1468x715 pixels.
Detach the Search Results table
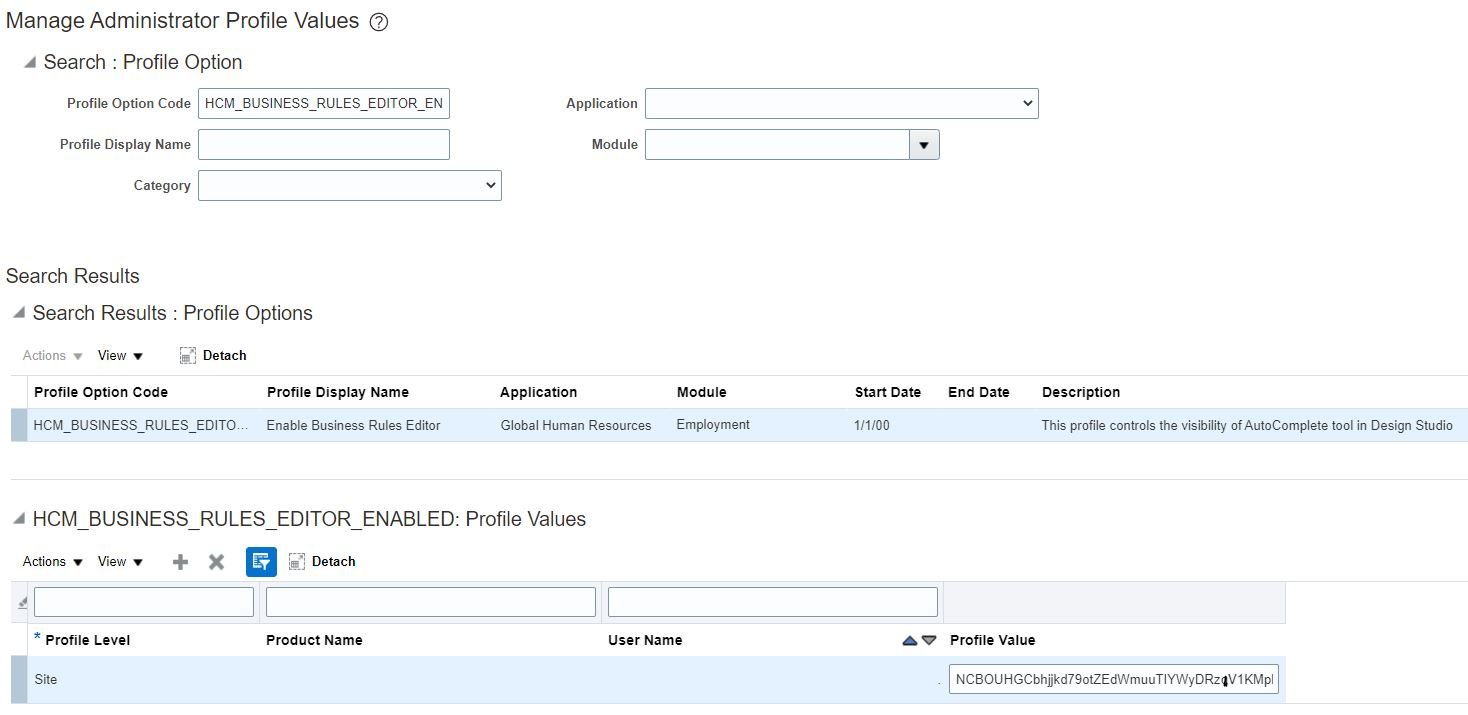(212, 355)
